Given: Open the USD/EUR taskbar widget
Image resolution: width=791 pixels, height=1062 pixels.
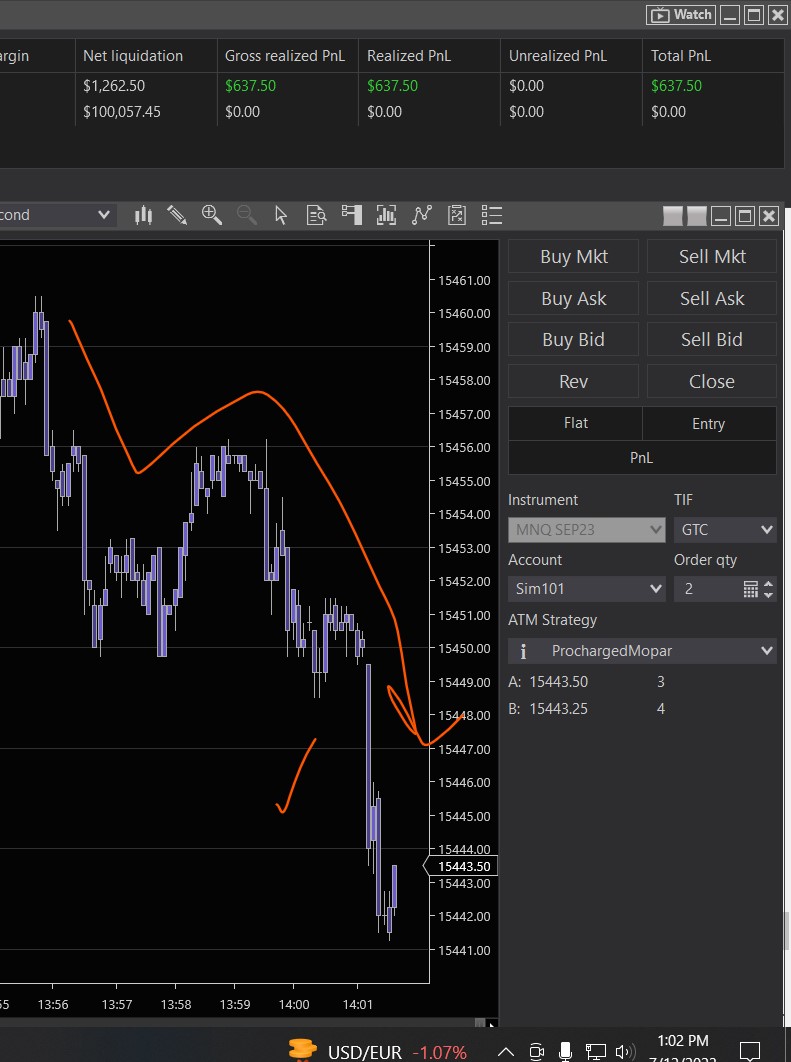Looking at the screenshot, I should pos(378,1051).
